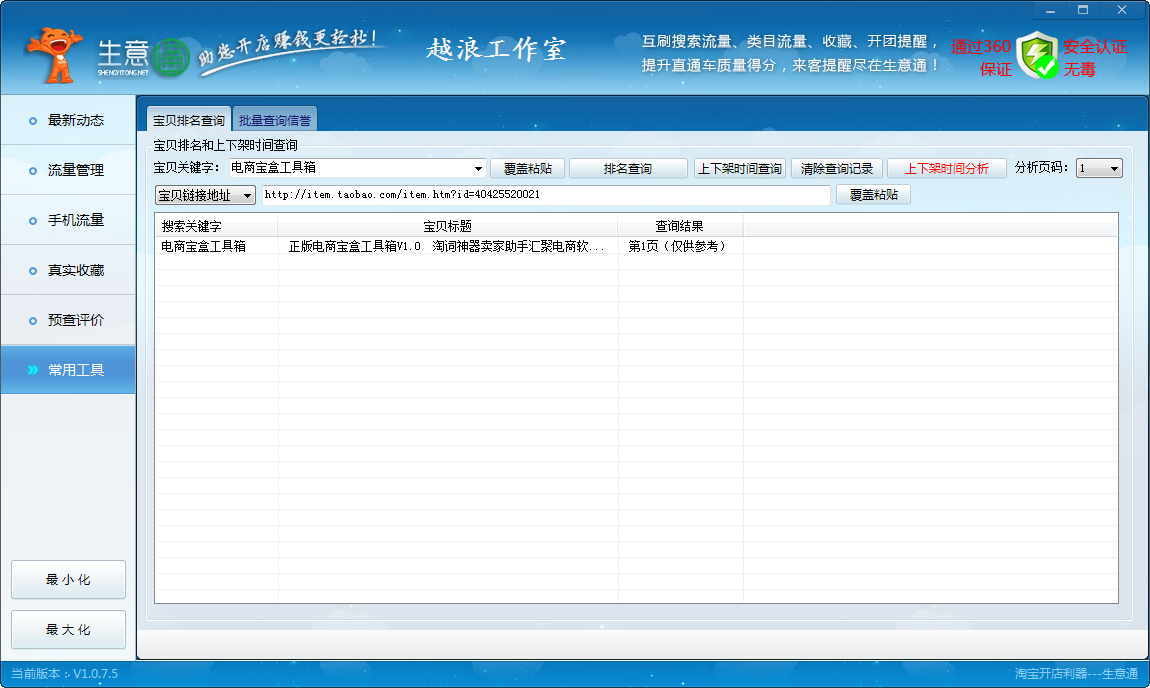This screenshot has width=1150, height=688.
Task: Click the 搜索关键字 column header
Action: (216, 226)
